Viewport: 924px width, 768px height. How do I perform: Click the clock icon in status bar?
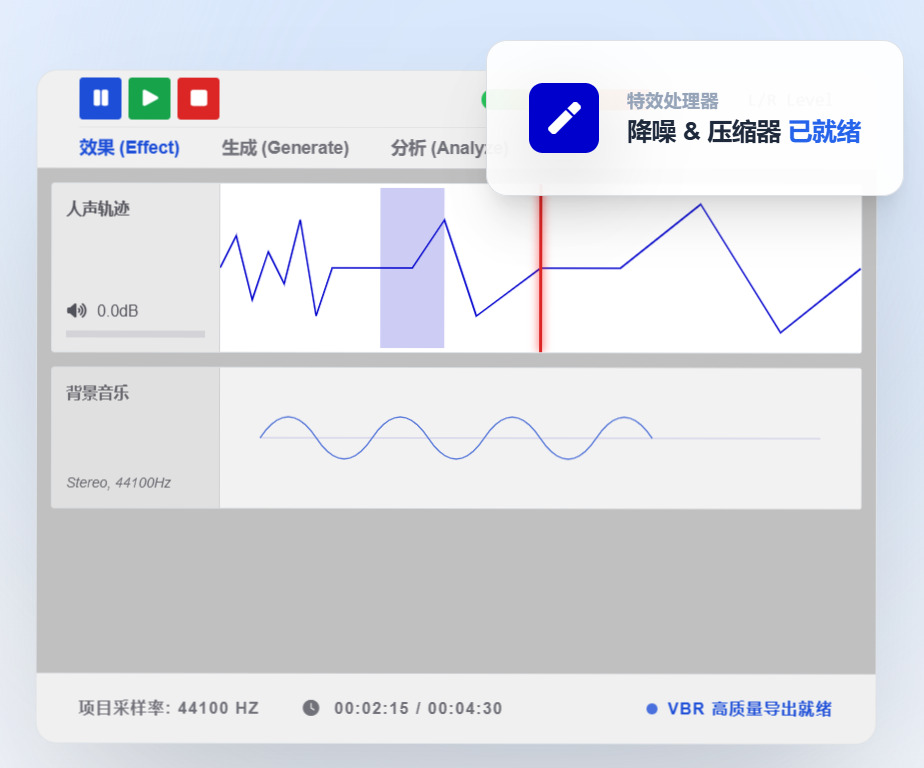tap(311, 708)
